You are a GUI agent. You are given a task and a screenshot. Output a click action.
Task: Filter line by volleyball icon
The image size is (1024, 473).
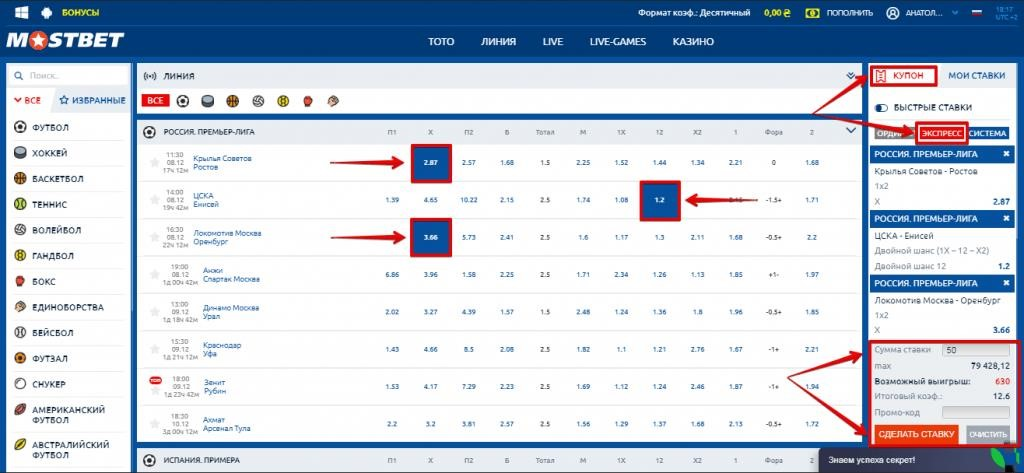click(258, 101)
